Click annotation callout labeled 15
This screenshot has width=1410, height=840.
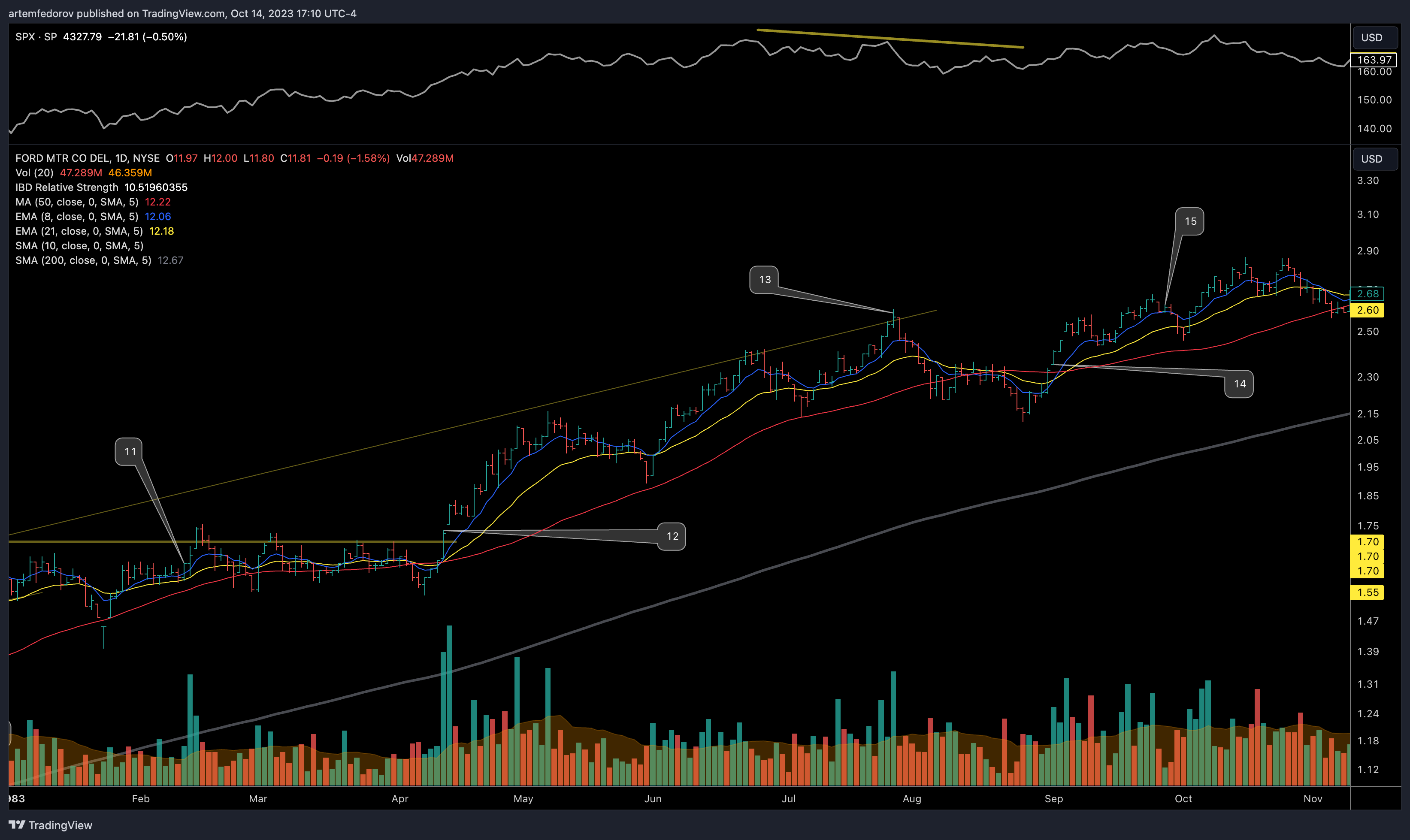(x=1190, y=221)
